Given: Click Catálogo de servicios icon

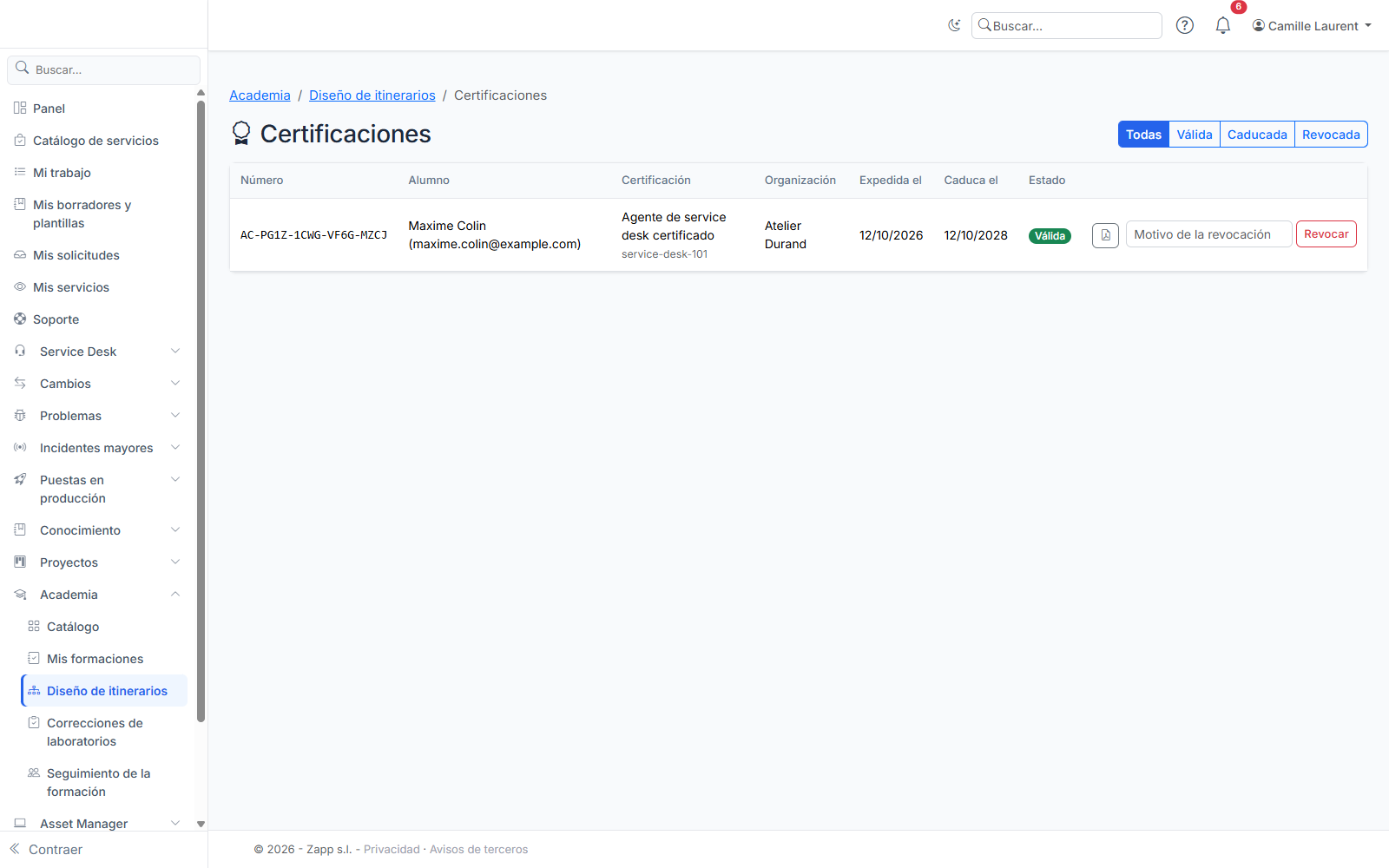Looking at the screenshot, I should coord(20,140).
